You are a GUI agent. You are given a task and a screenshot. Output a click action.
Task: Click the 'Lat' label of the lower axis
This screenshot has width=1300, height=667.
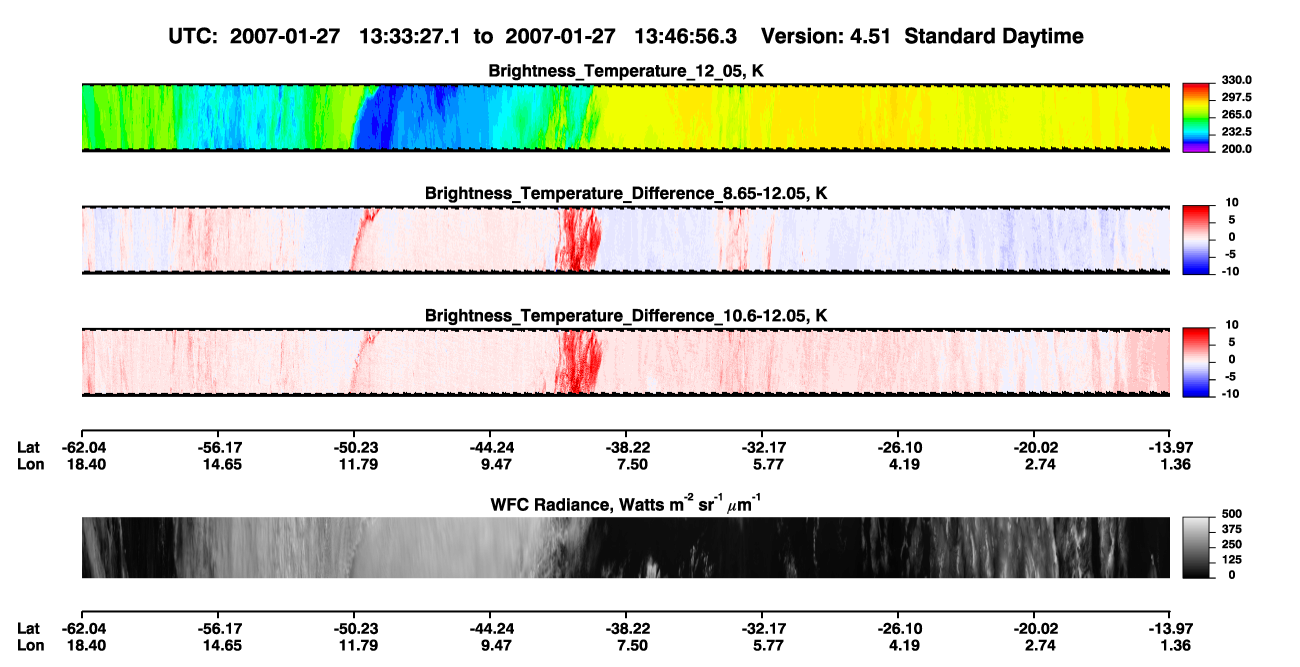click(x=29, y=628)
